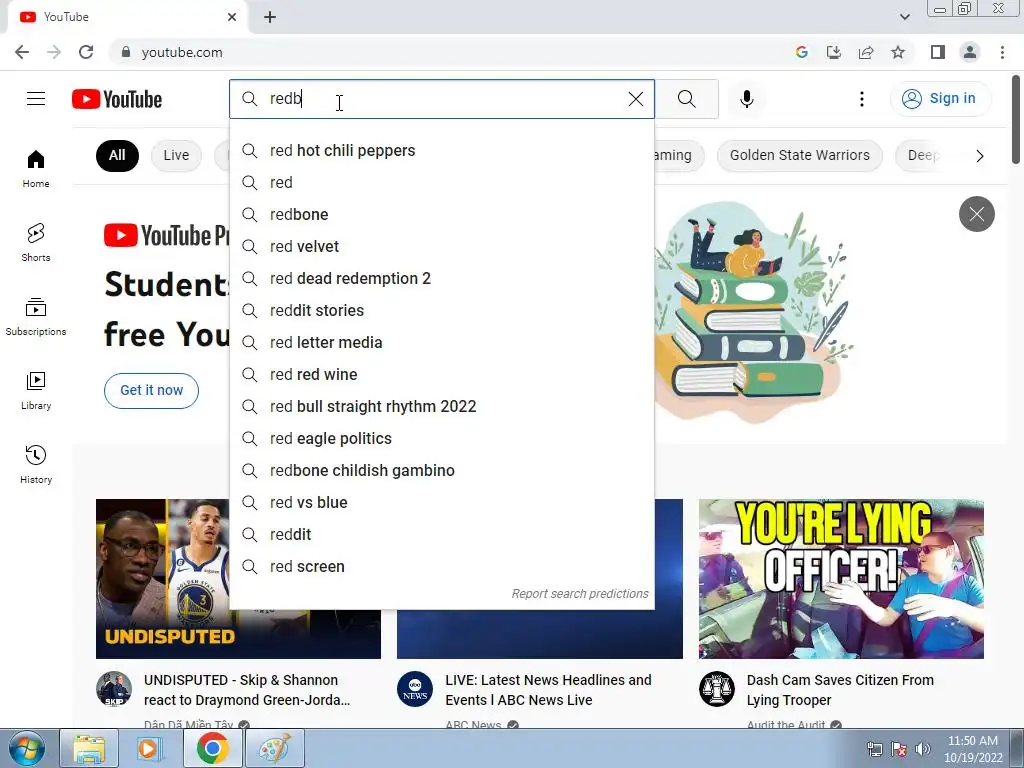Click the magnifier search button
This screenshot has width=1024, height=768.
[686, 99]
